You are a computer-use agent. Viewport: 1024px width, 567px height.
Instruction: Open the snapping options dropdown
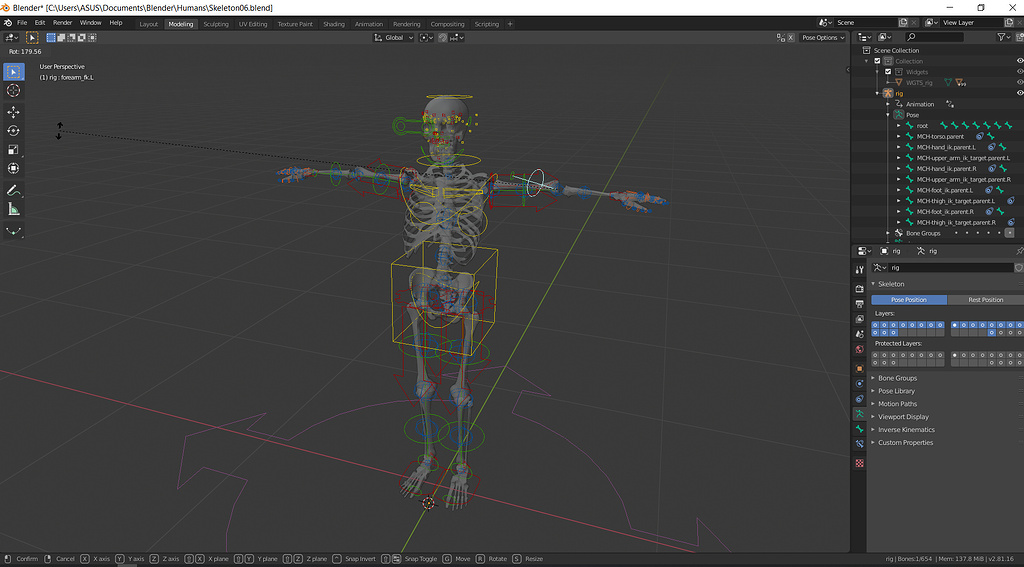pos(457,38)
